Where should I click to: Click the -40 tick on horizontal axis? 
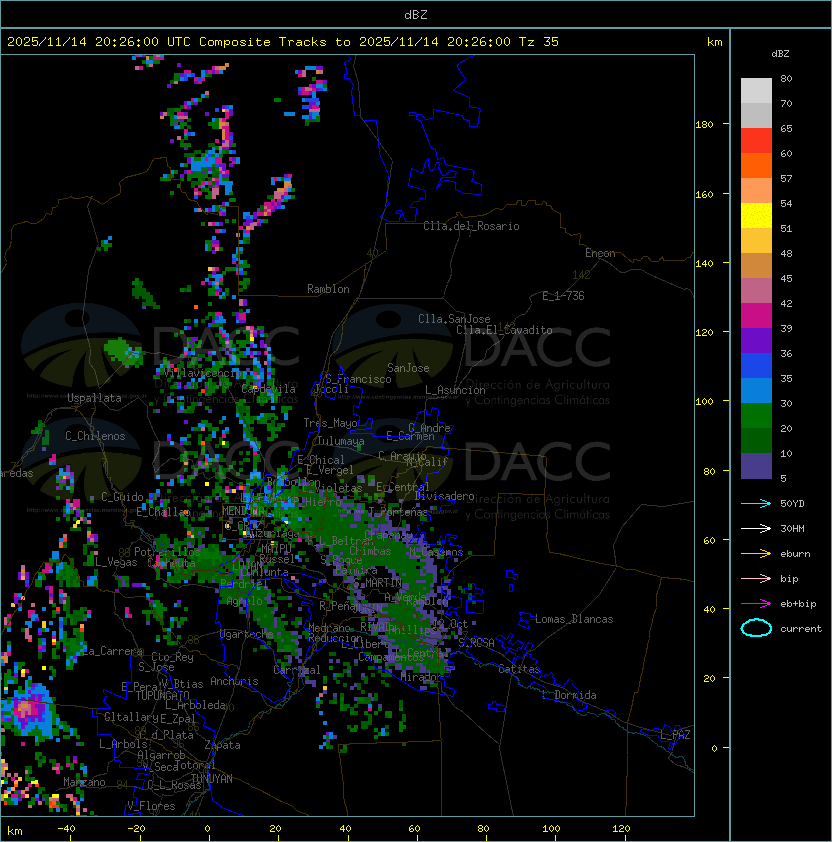pyautogui.click(x=67, y=829)
